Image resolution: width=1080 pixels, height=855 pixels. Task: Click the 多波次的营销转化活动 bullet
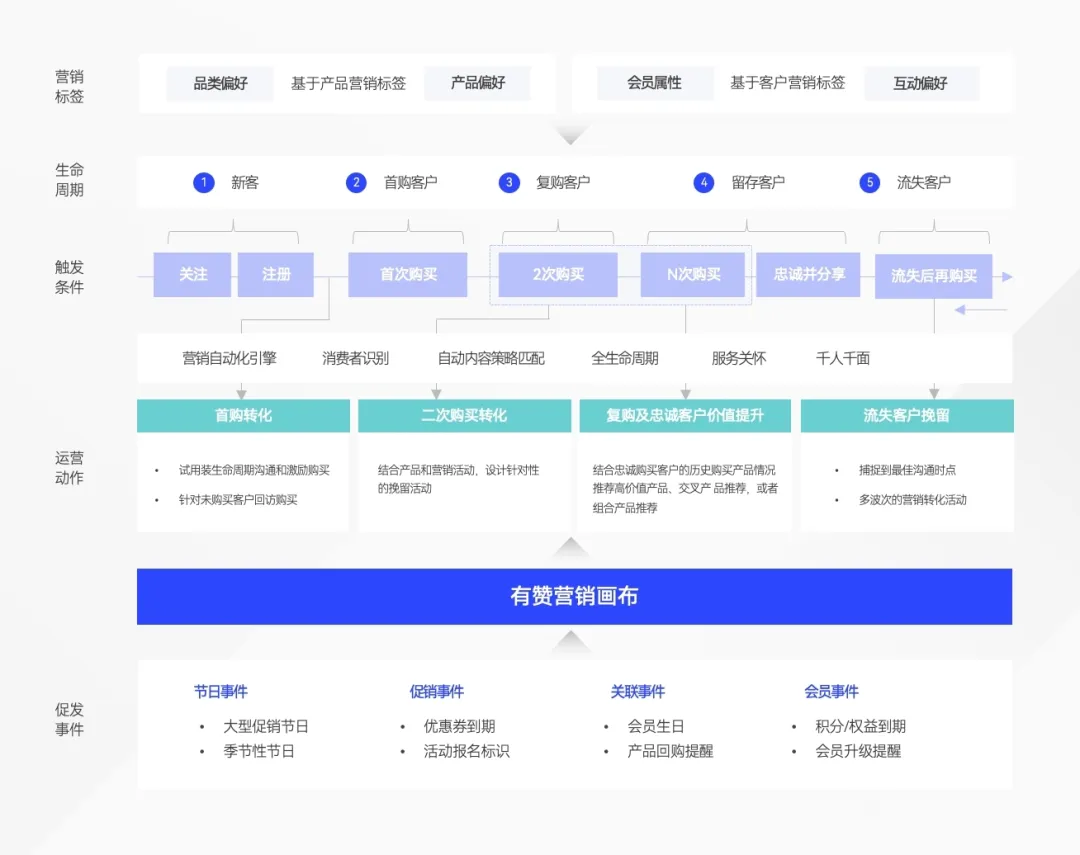pos(913,499)
